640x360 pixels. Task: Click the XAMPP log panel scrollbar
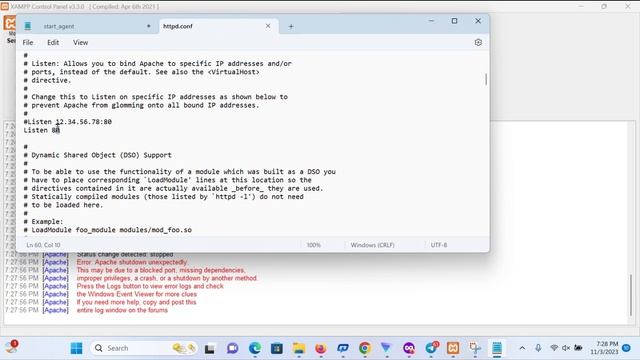point(631,294)
